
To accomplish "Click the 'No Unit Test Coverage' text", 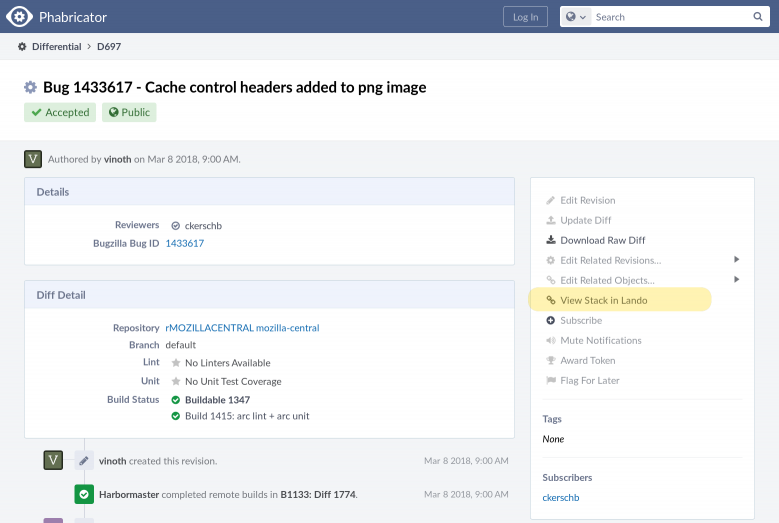I will 233,381.
